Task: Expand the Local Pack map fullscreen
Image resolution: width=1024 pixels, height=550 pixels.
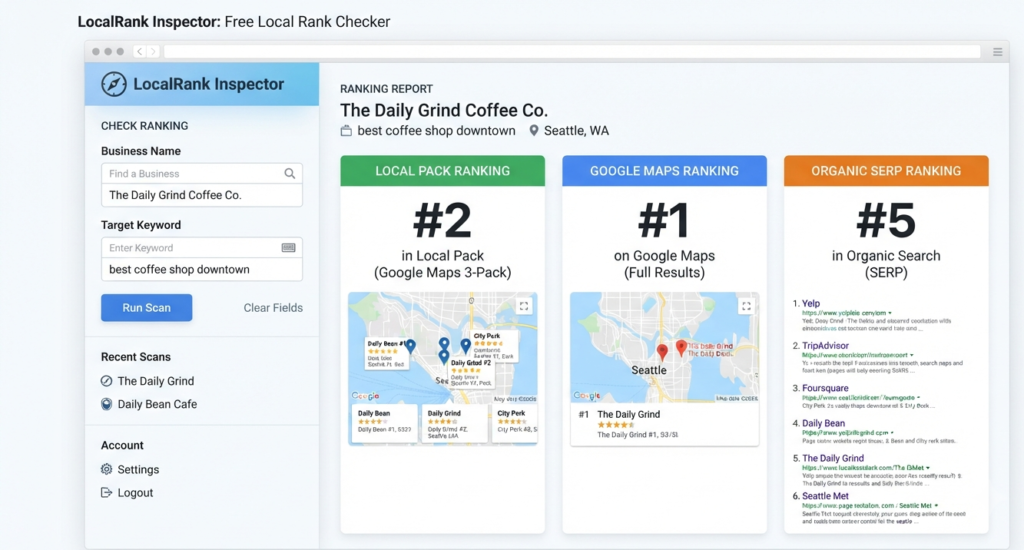Action: coord(524,306)
